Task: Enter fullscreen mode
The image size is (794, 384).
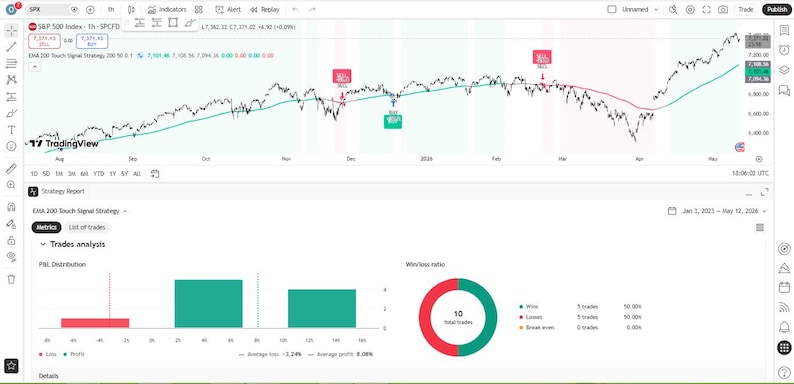Action: [706, 9]
